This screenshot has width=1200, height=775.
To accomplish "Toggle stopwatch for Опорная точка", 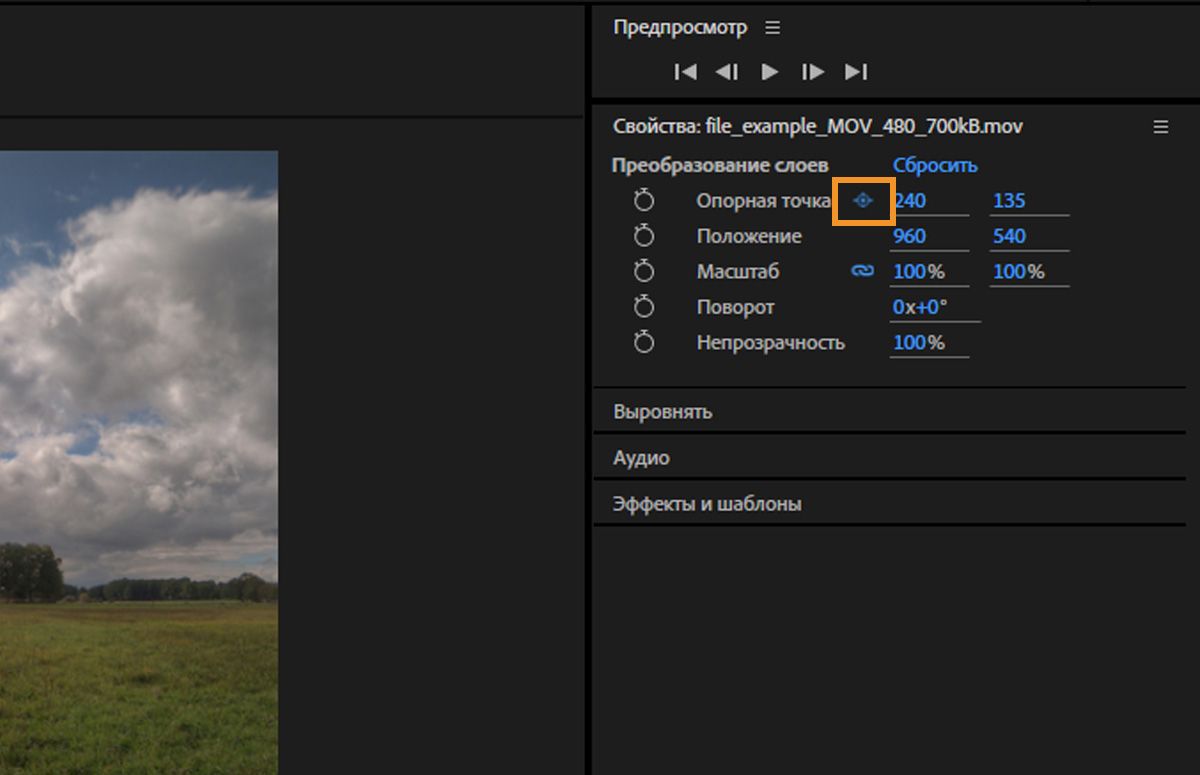I will (x=644, y=200).
